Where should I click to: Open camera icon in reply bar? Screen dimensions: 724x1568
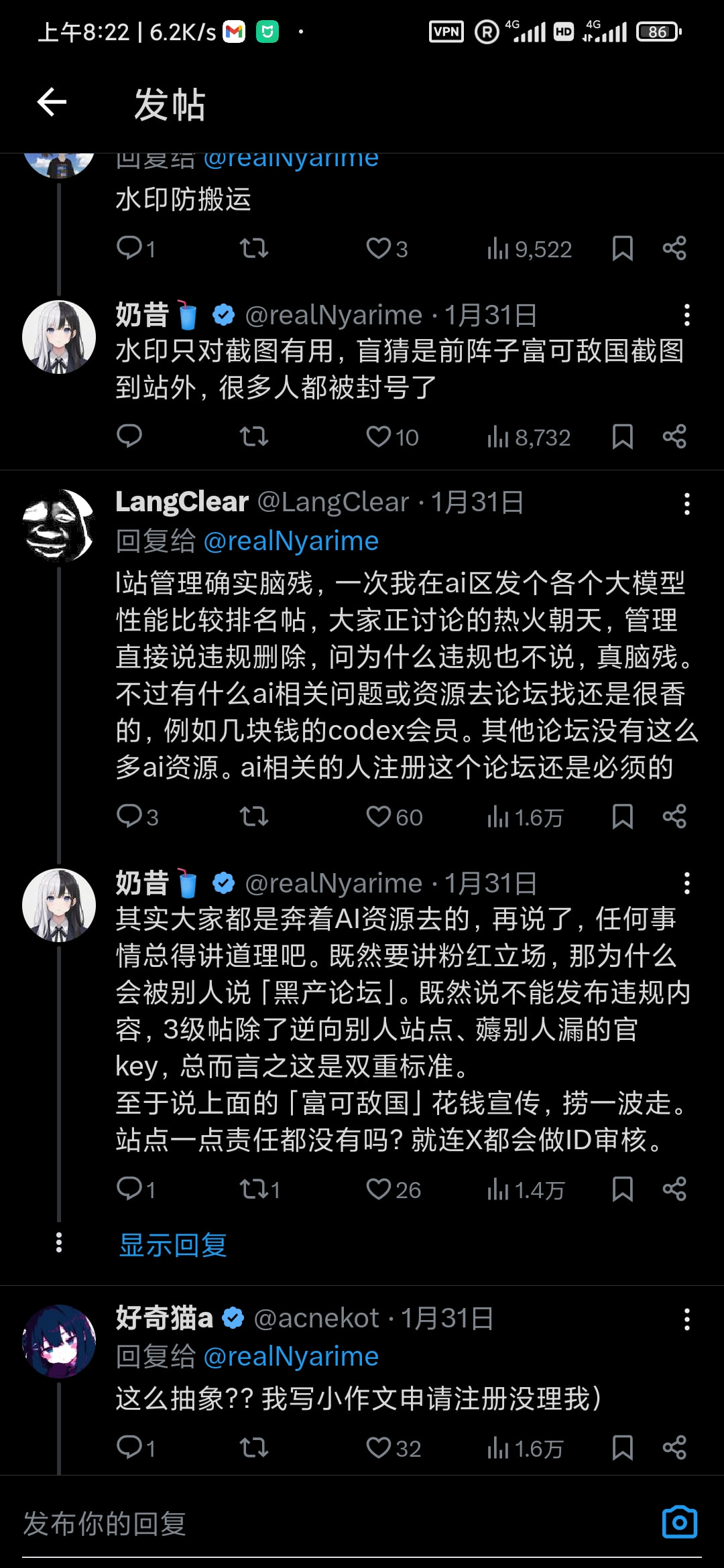[679, 1522]
